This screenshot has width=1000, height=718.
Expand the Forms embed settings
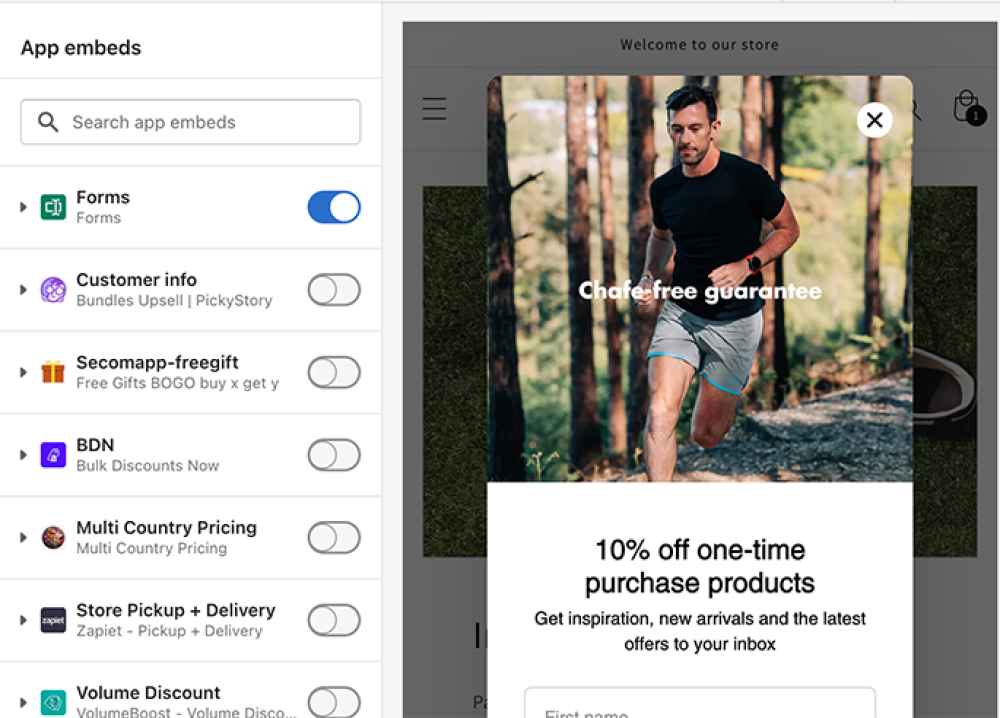(x=23, y=207)
